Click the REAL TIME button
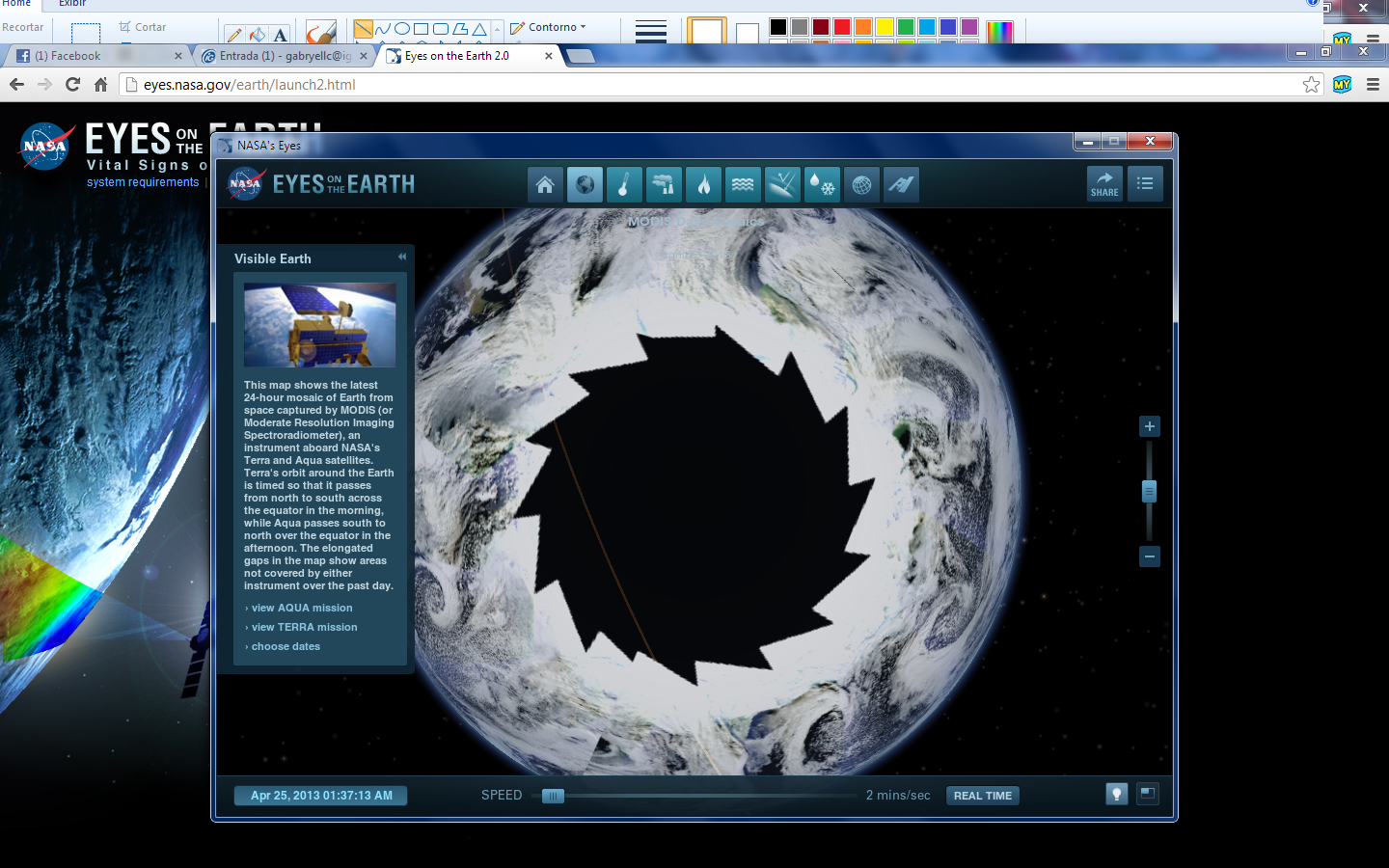The height and width of the screenshot is (868, 1389). (x=983, y=796)
